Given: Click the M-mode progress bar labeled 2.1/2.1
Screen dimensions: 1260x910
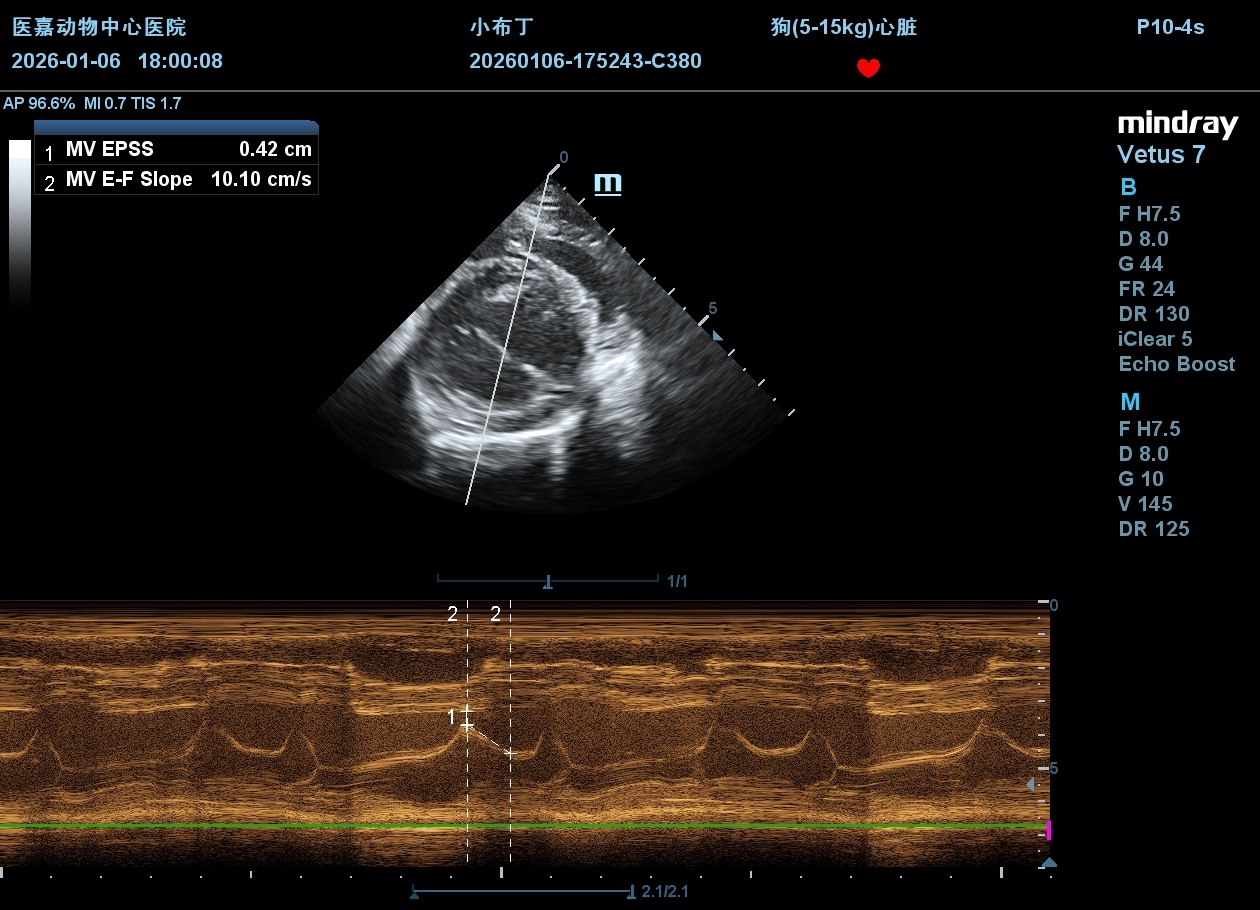Looking at the screenshot, I should pyautogui.click(x=521, y=891).
